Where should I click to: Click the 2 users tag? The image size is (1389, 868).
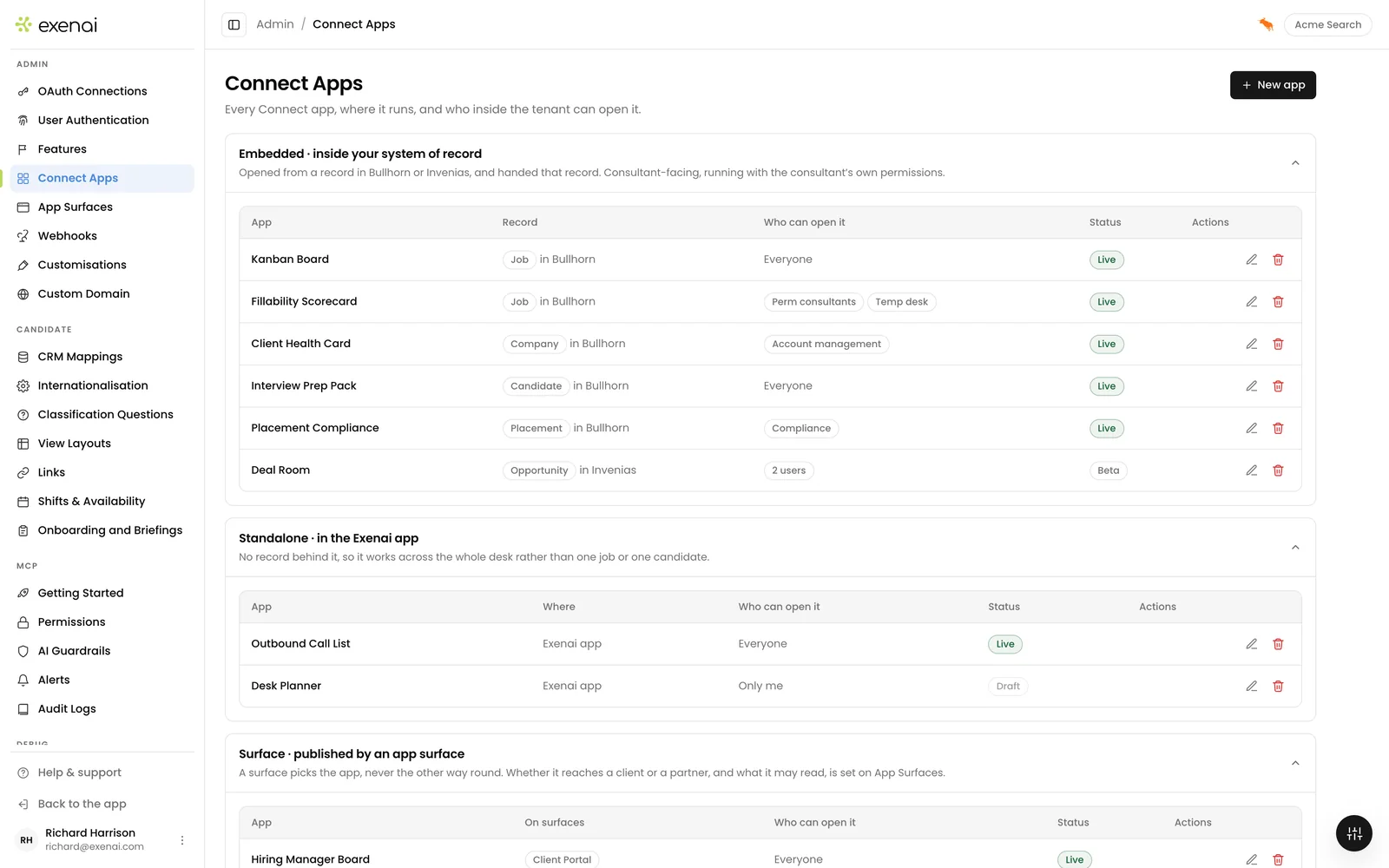pyautogui.click(x=788, y=470)
